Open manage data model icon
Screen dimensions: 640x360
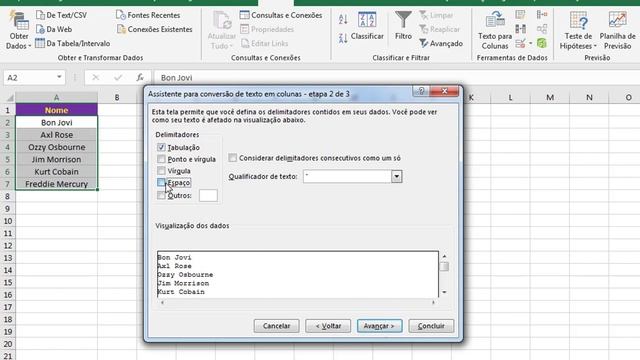[542, 43]
